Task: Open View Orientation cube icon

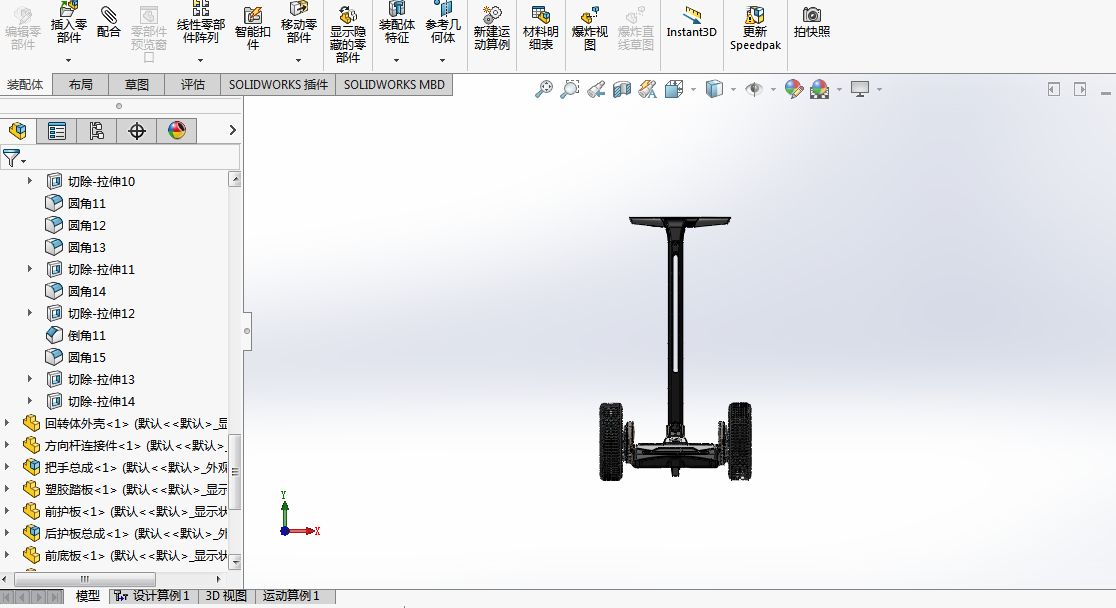Action: click(674, 89)
